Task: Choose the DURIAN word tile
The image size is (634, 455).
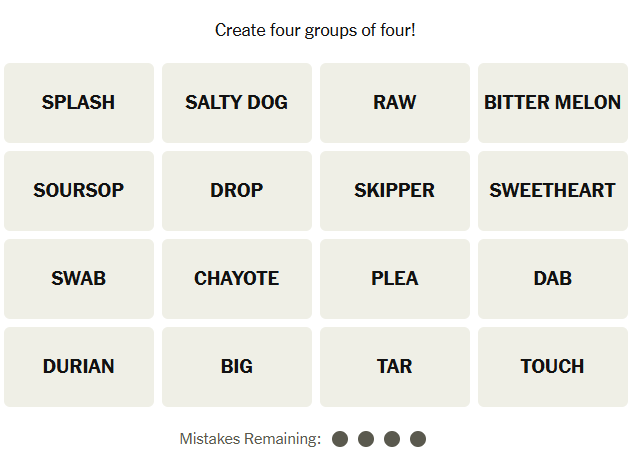Action: click(x=79, y=367)
